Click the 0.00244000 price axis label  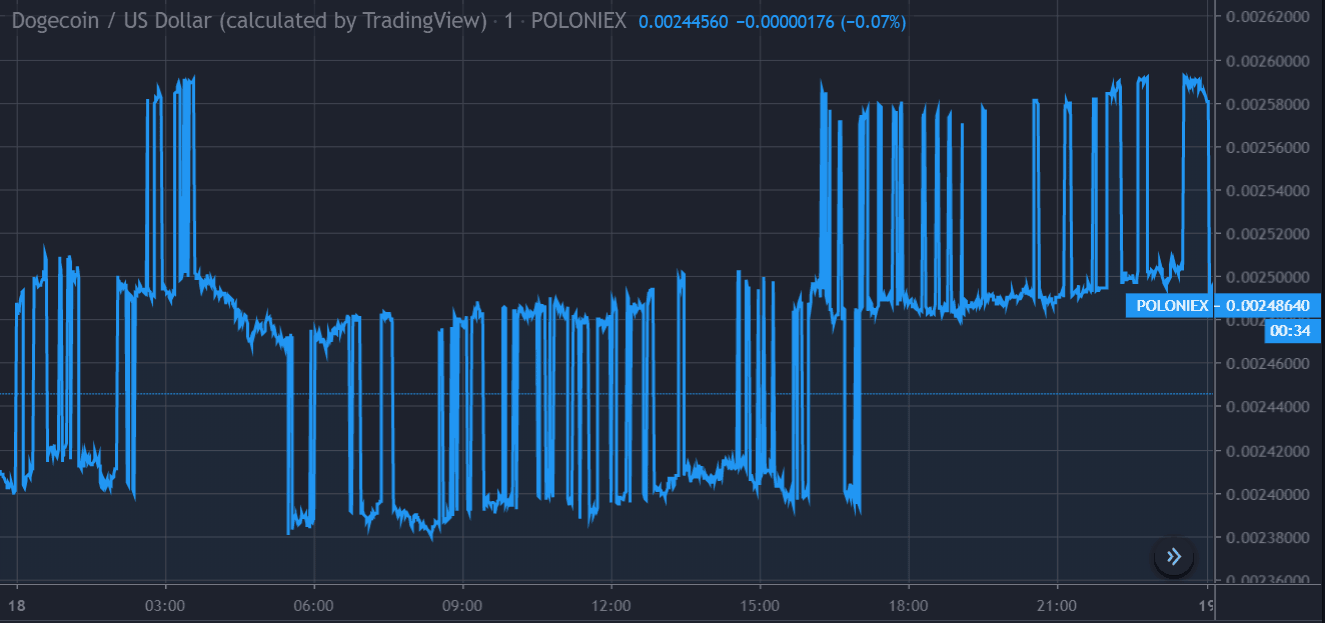pyautogui.click(x=1267, y=407)
